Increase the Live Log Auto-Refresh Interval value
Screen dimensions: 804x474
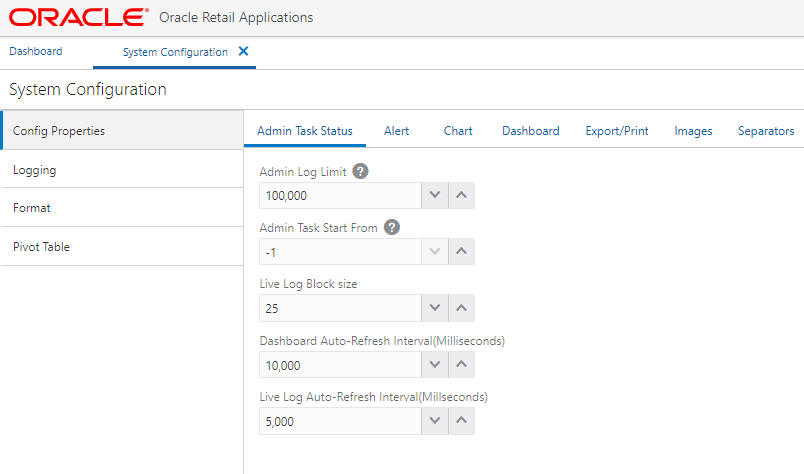461,421
